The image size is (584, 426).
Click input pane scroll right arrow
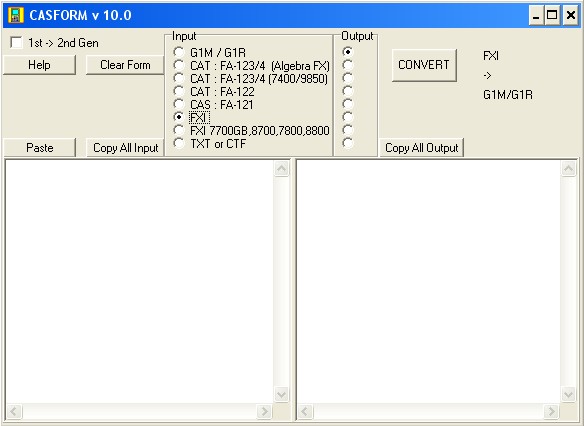[265, 411]
